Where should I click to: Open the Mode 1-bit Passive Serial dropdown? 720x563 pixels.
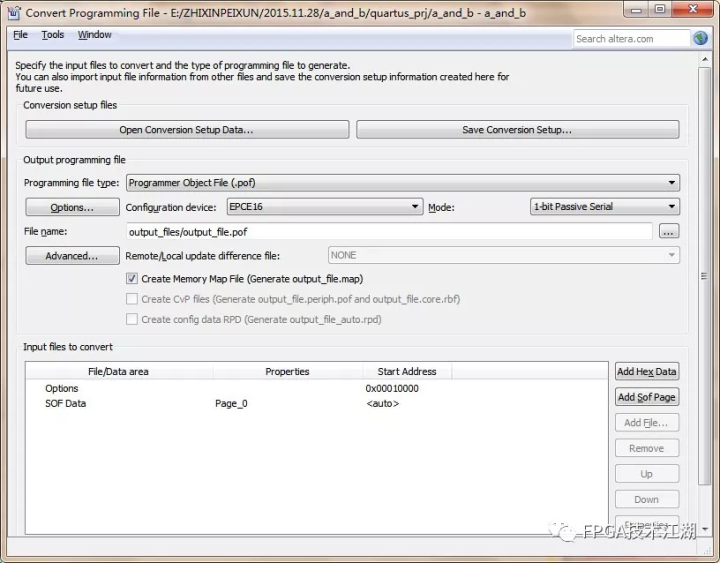(x=605, y=207)
